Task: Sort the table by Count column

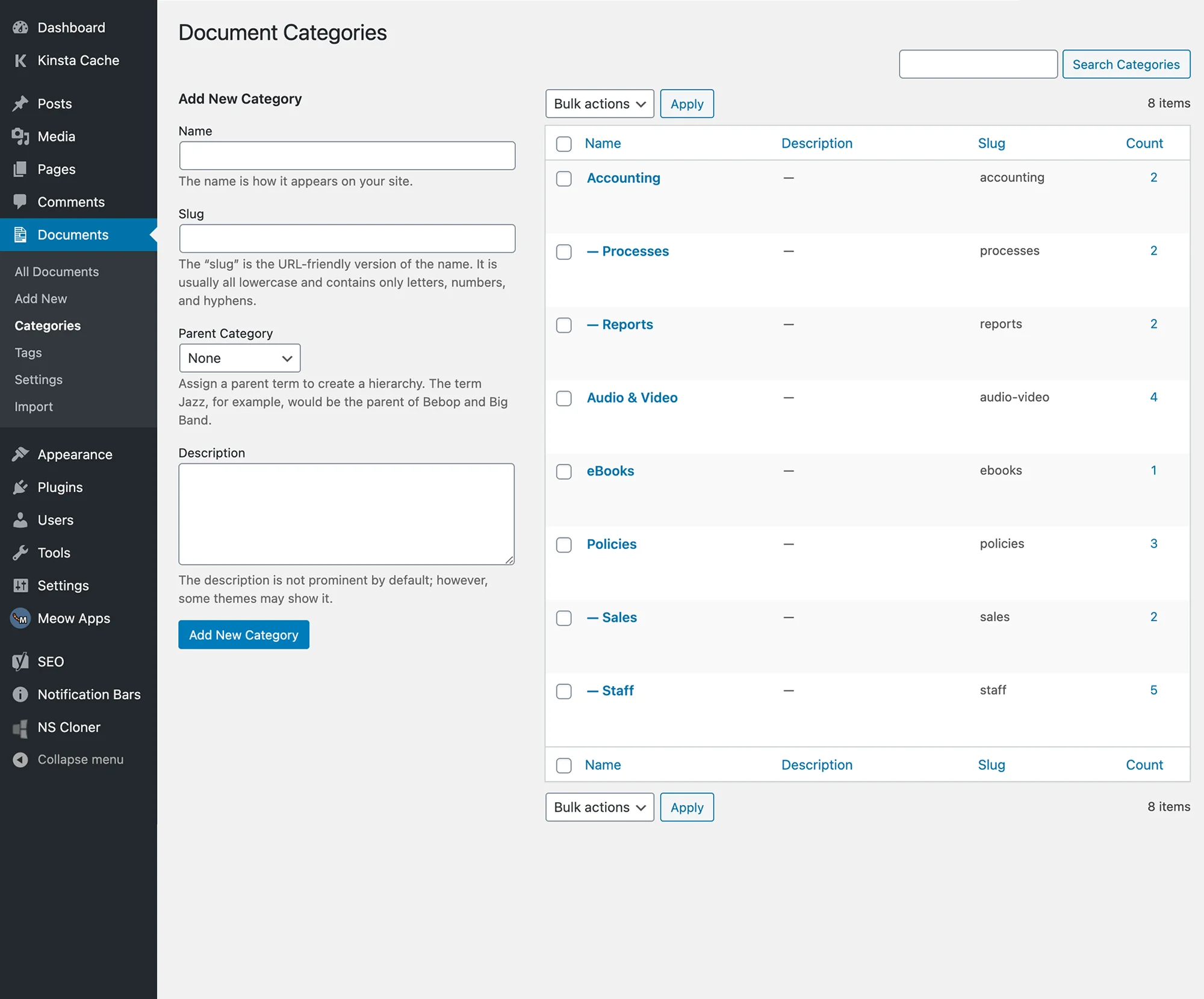Action: 1144,143
